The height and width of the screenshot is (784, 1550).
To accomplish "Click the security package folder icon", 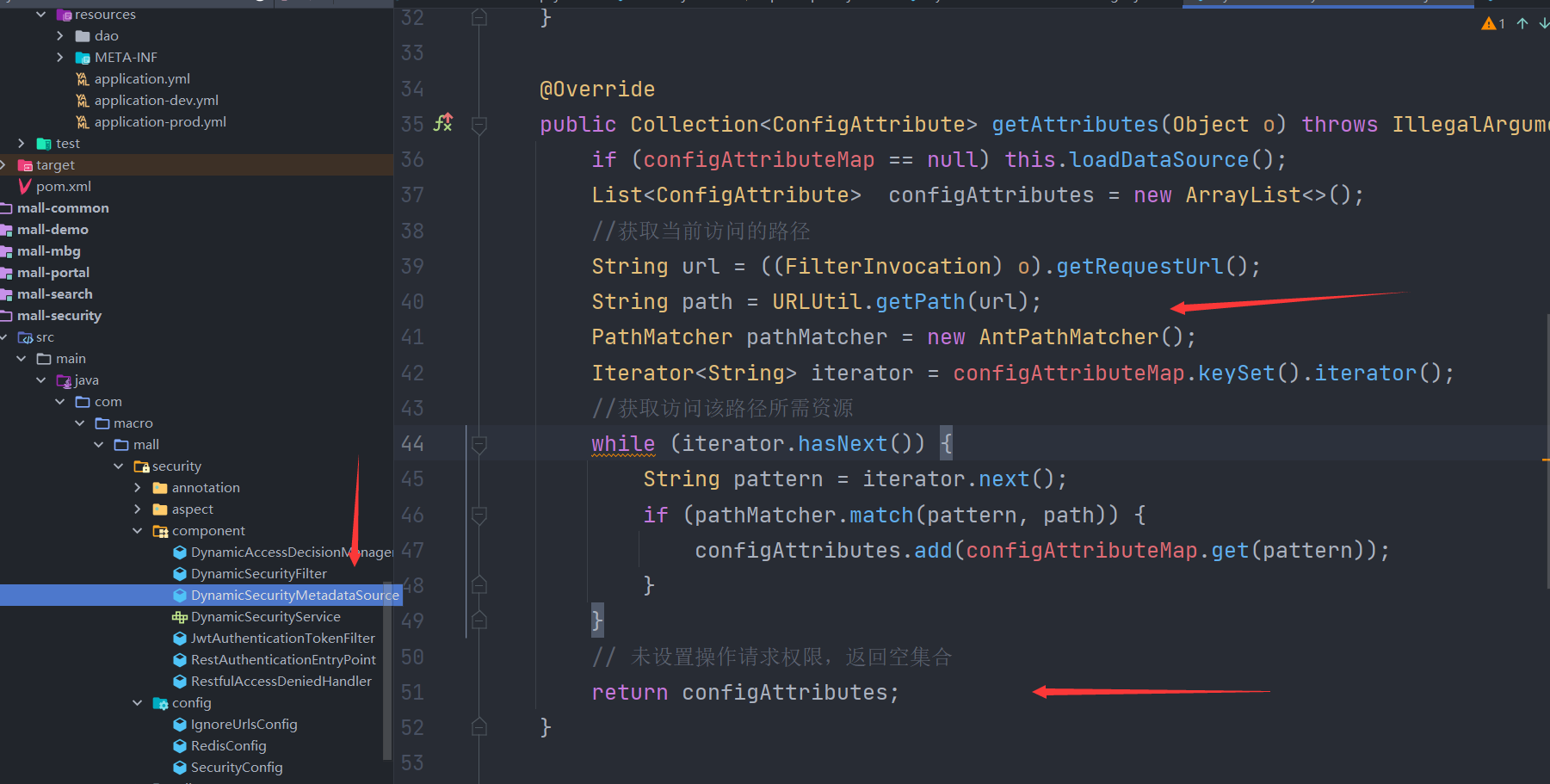I will [142, 466].
